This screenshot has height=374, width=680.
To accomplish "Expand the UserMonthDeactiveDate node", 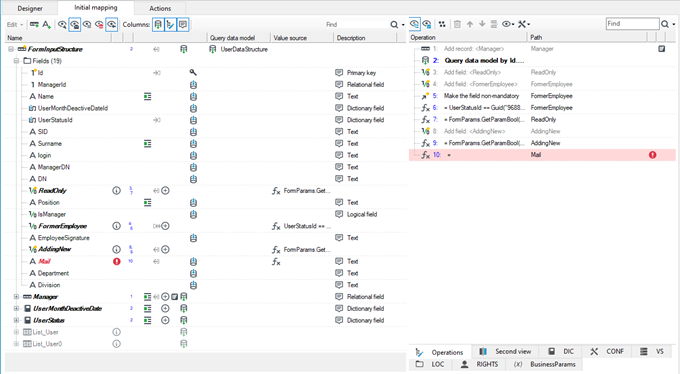I will [16, 308].
